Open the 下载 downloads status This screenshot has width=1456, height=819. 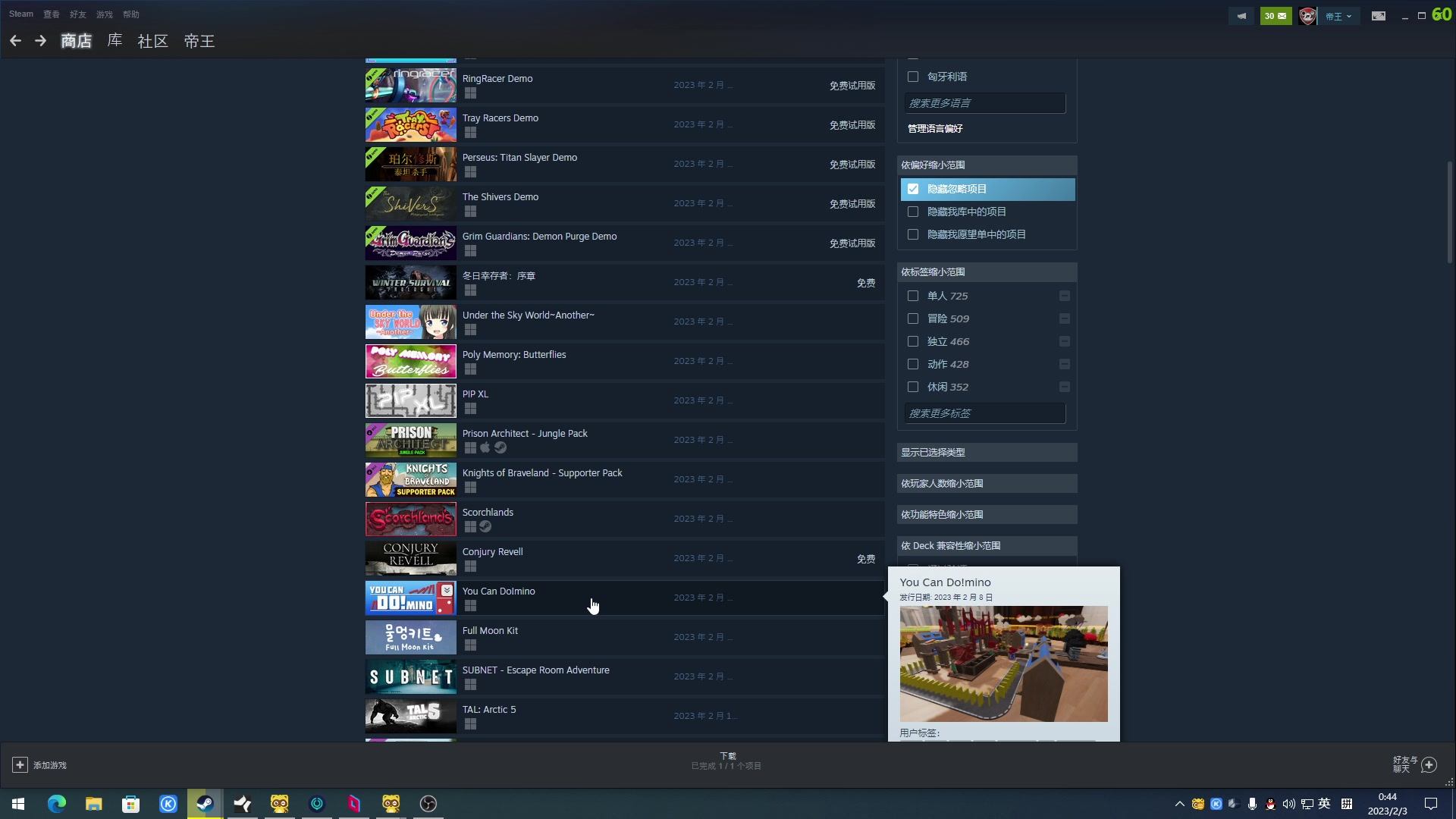pos(727,761)
